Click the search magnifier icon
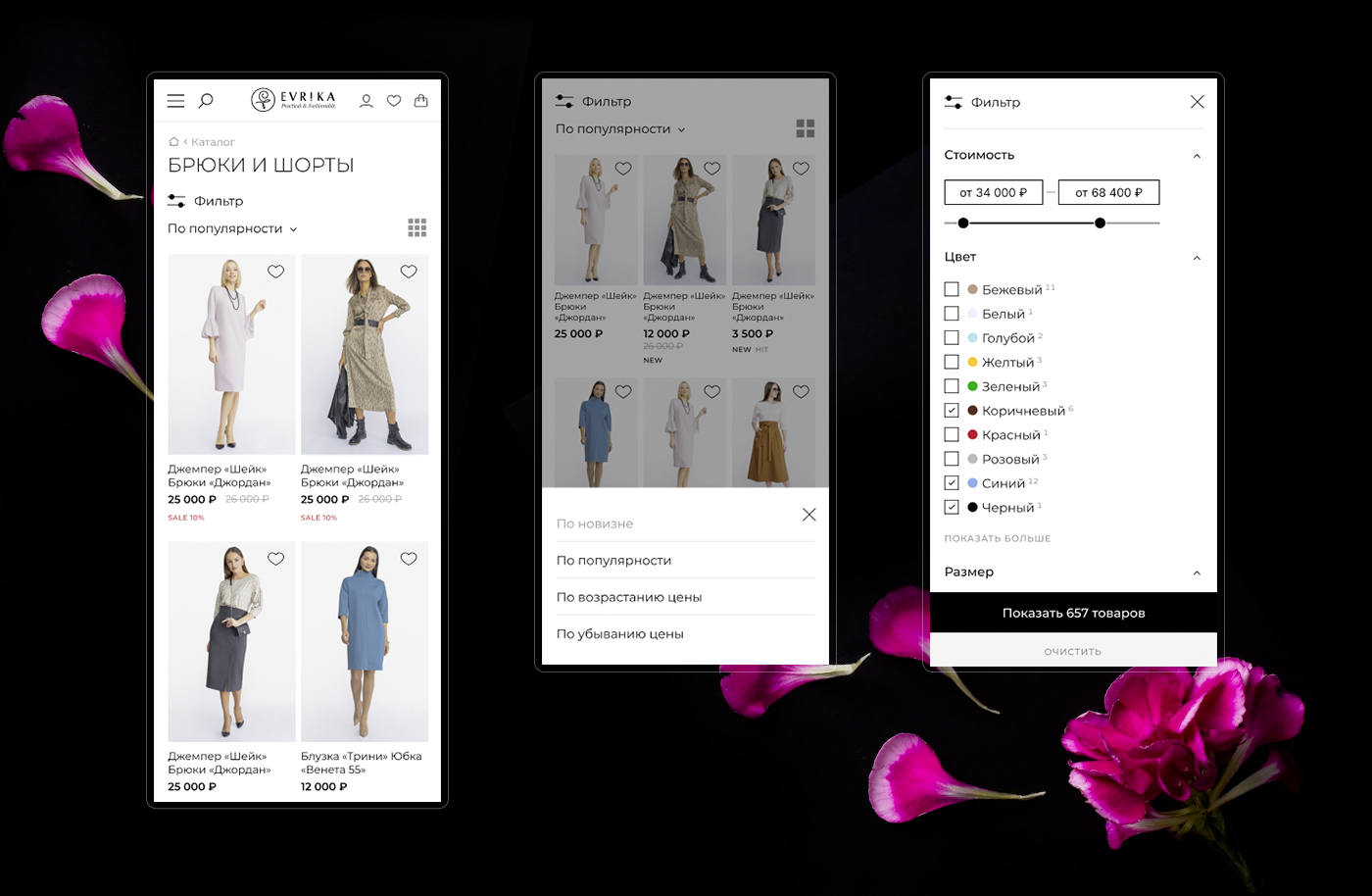This screenshot has height=896, width=1372. click(x=206, y=100)
